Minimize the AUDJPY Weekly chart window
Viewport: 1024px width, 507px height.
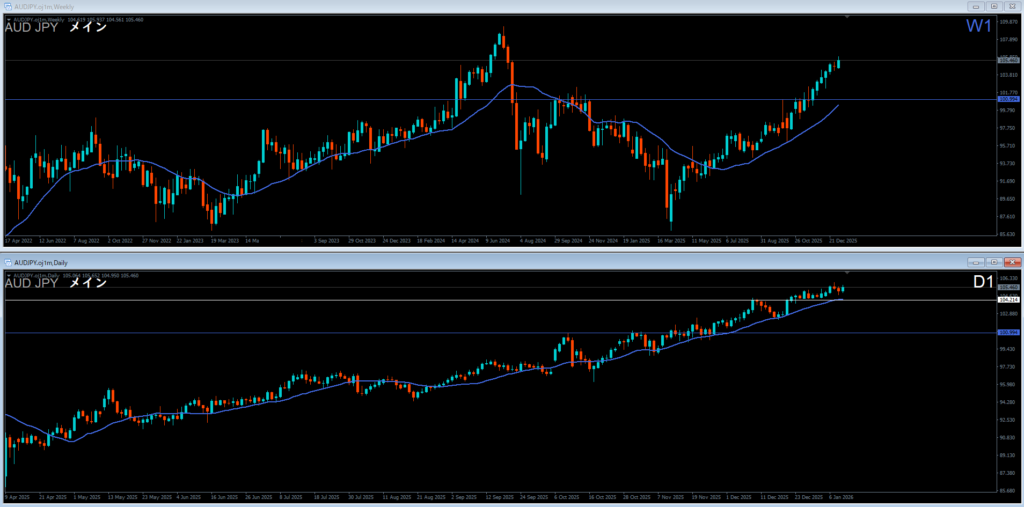click(977, 6)
